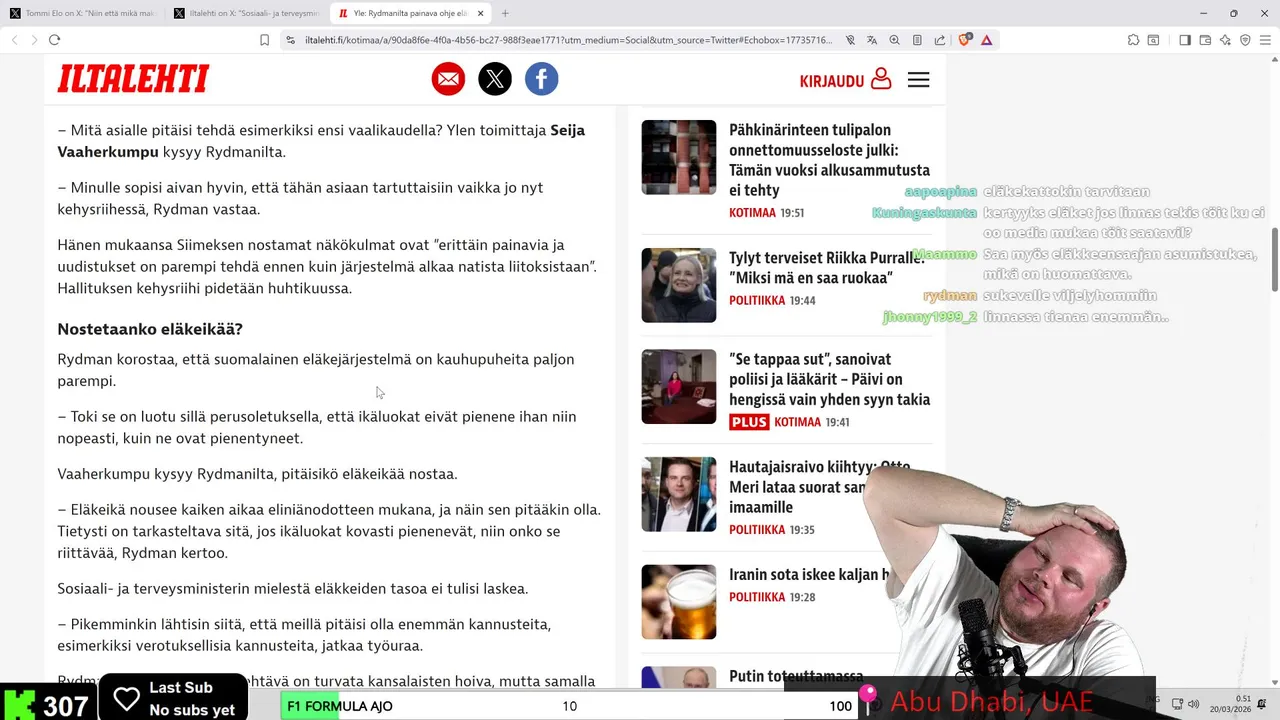Open the tab search icon in toolbar
This screenshot has height=720, width=1280.
point(1153,40)
